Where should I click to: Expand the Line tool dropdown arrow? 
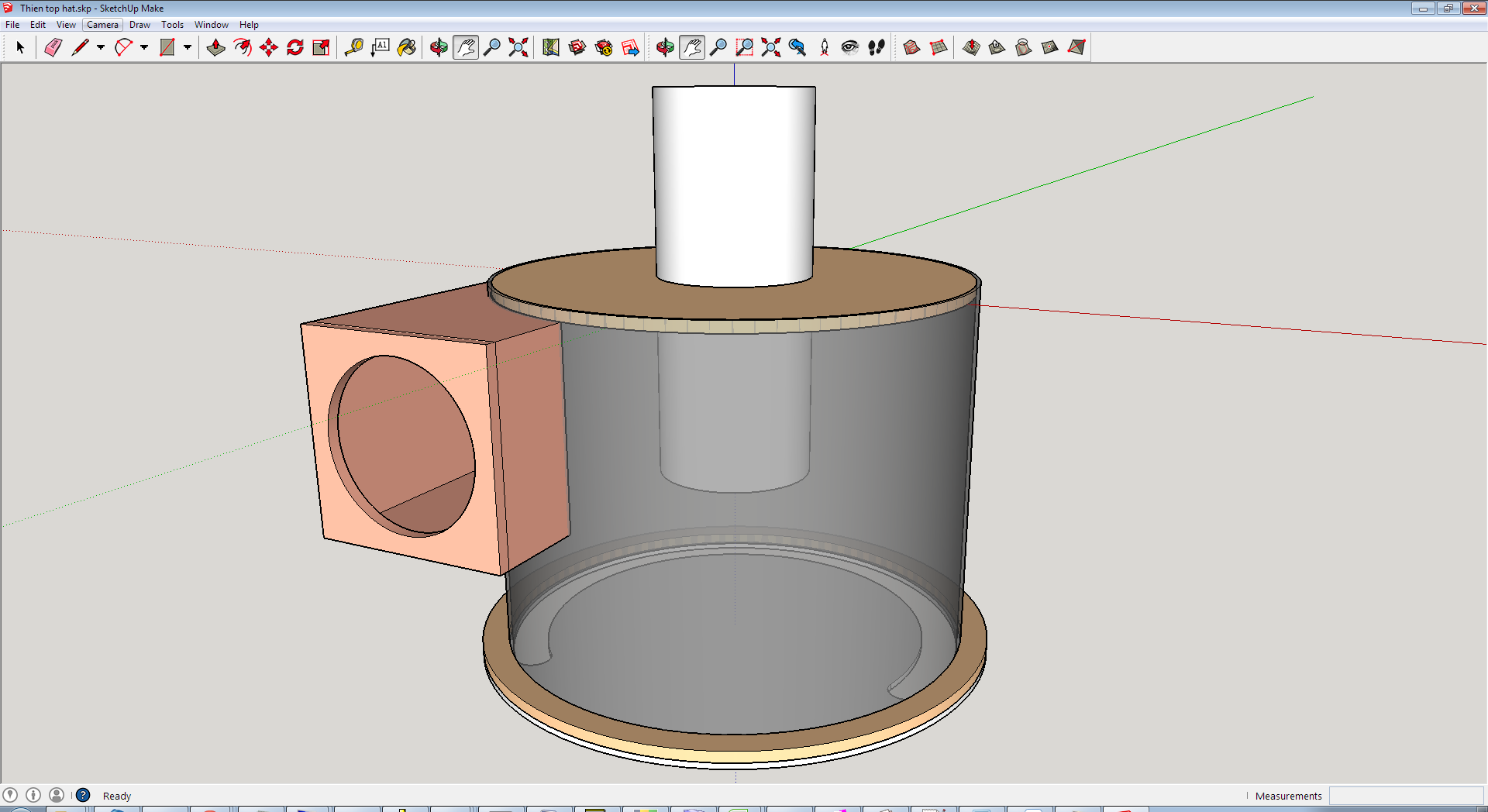click(101, 47)
